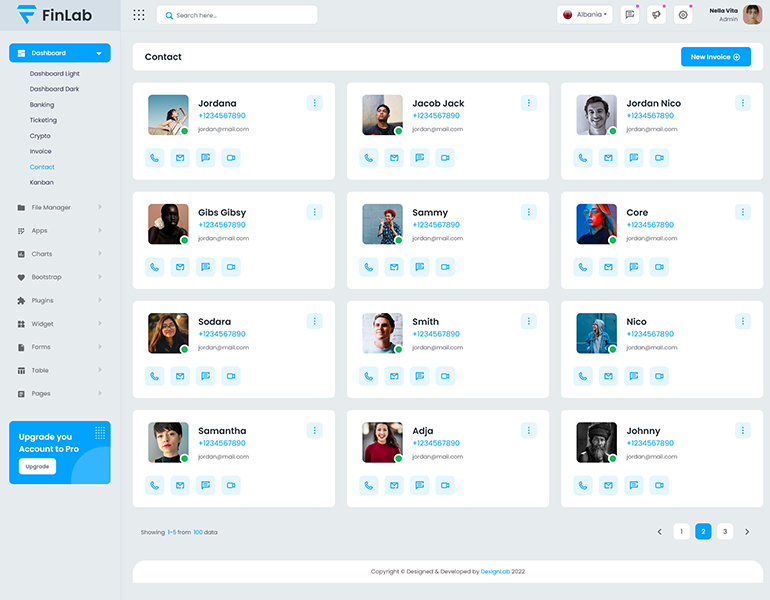Select Kanban in the sidebar

42,183
